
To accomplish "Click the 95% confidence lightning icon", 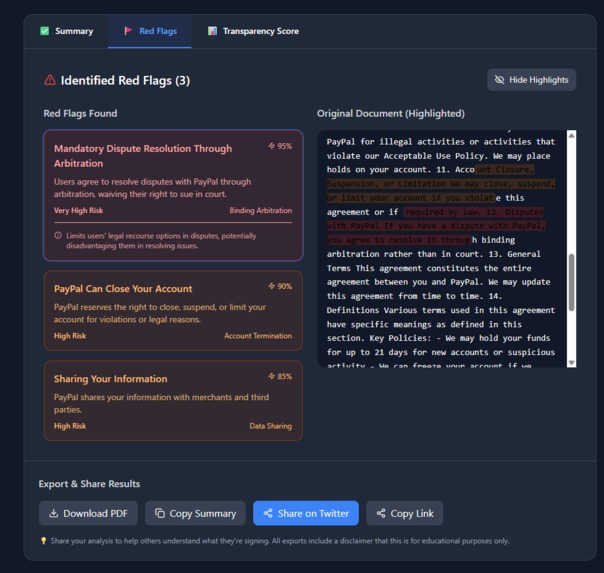I will pos(272,146).
